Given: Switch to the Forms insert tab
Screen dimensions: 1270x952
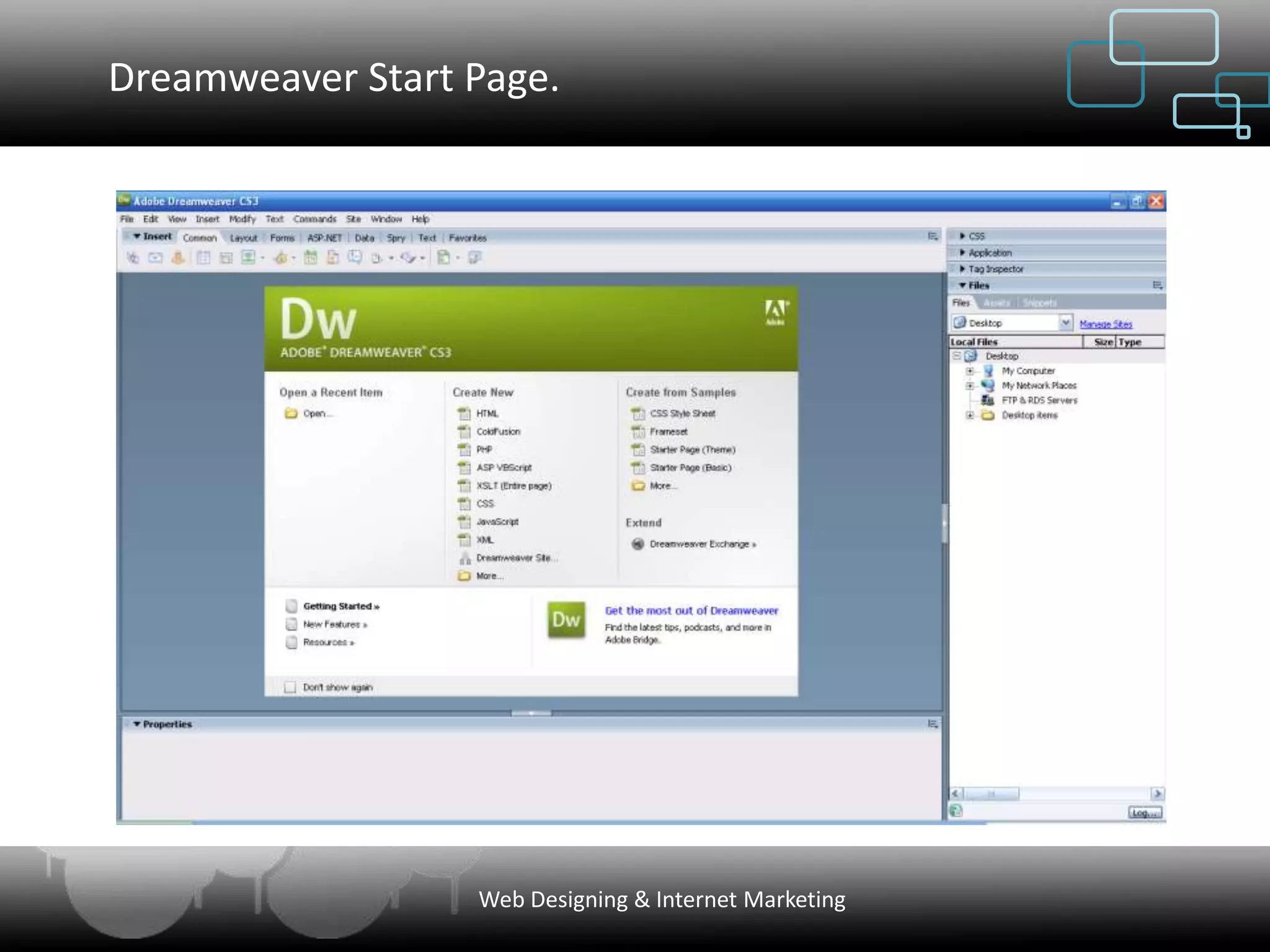Looking at the screenshot, I should (282, 238).
